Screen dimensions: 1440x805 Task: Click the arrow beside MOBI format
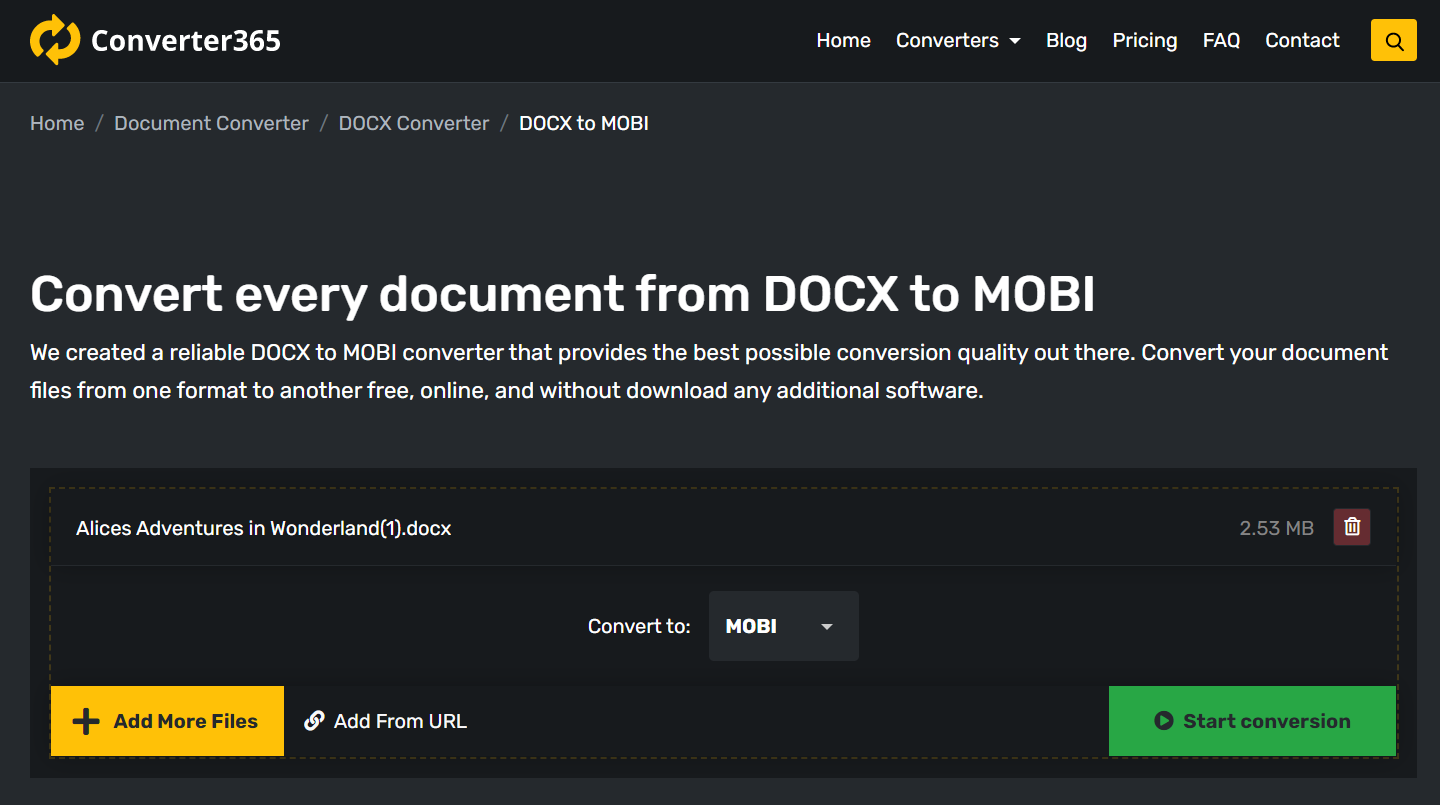click(x=826, y=627)
